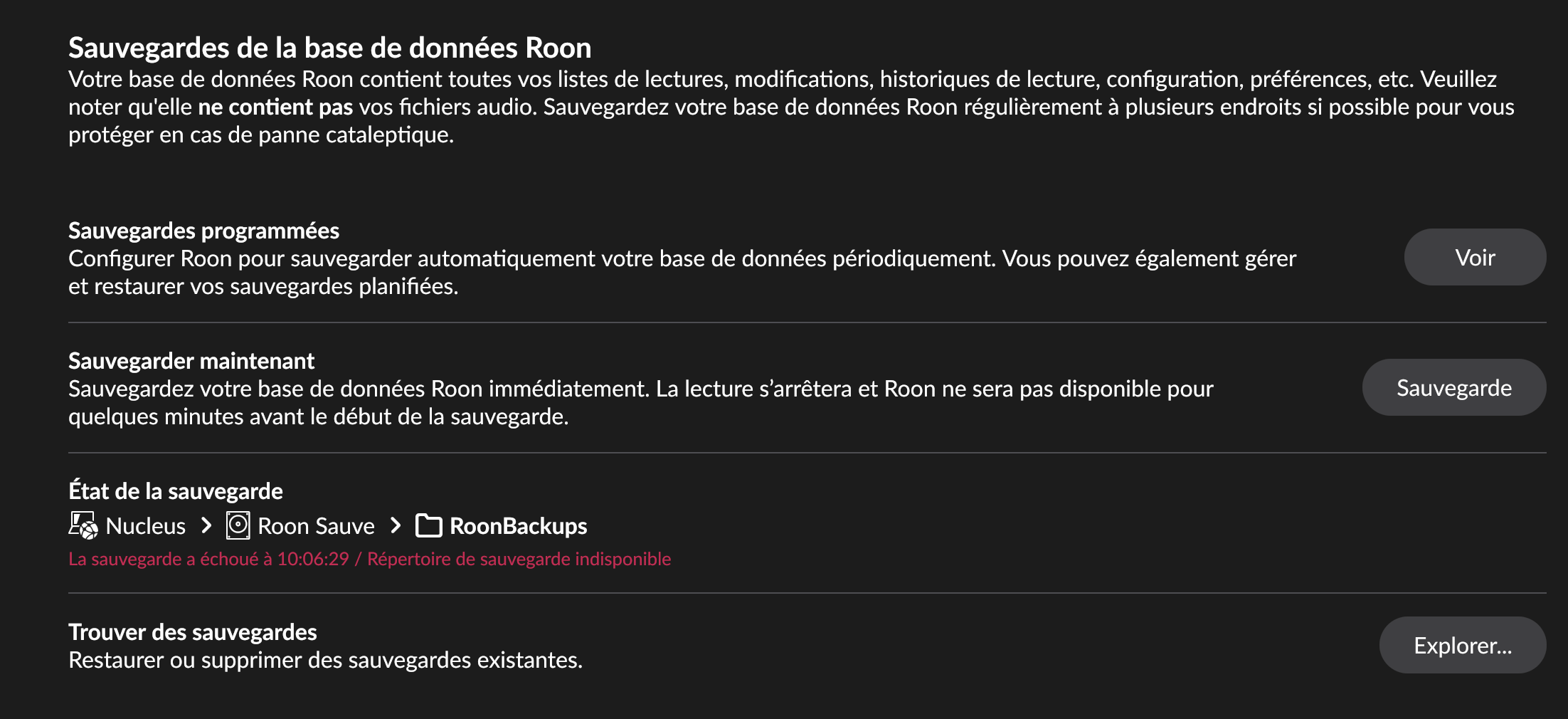Click the RoonBackups folder name
1568x719 pixels.
coord(518,526)
